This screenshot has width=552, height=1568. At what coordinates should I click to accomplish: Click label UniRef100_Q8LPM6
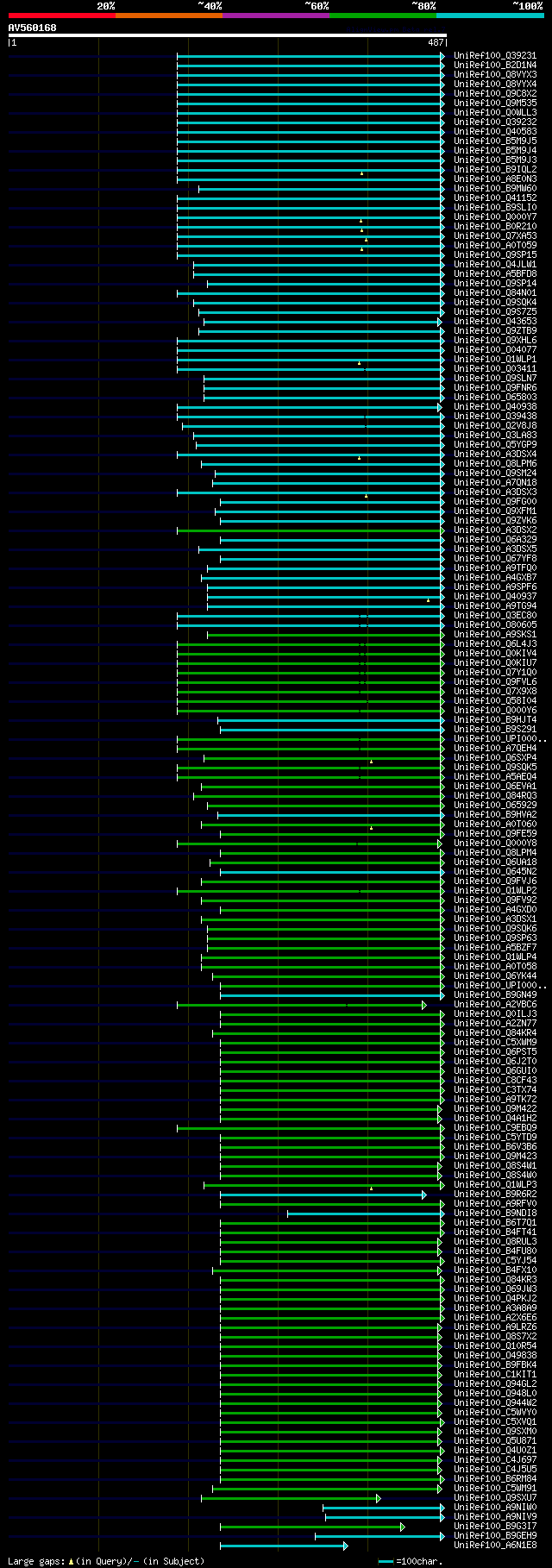[x=495, y=464]
